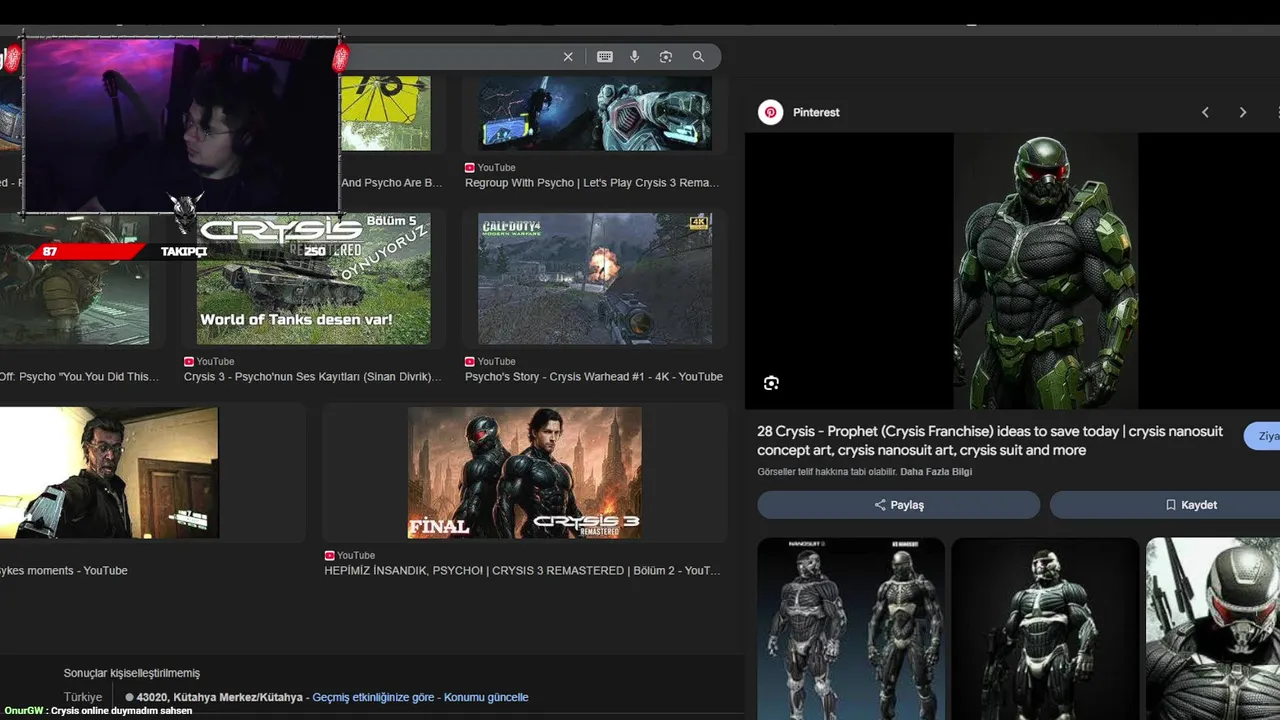Click the Paylaş share button

point(898,505)
